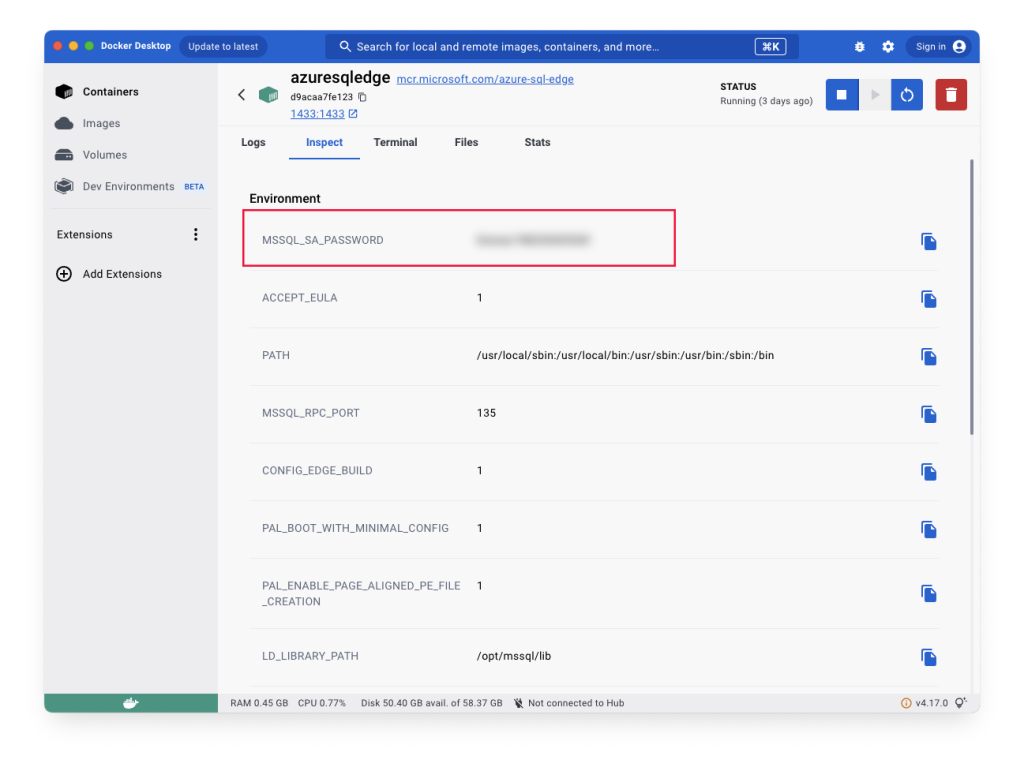Switch to the Logs tab
This screenshot has width=1024, height=771.
pyautogui.click(x=253, y=142)
